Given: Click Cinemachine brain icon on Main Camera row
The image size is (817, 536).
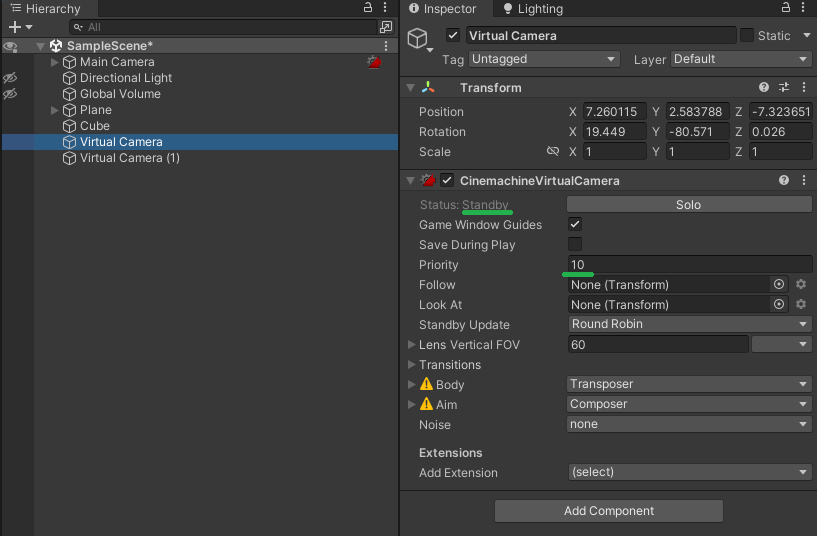Looking at the screenshot, I should [374, 62].
